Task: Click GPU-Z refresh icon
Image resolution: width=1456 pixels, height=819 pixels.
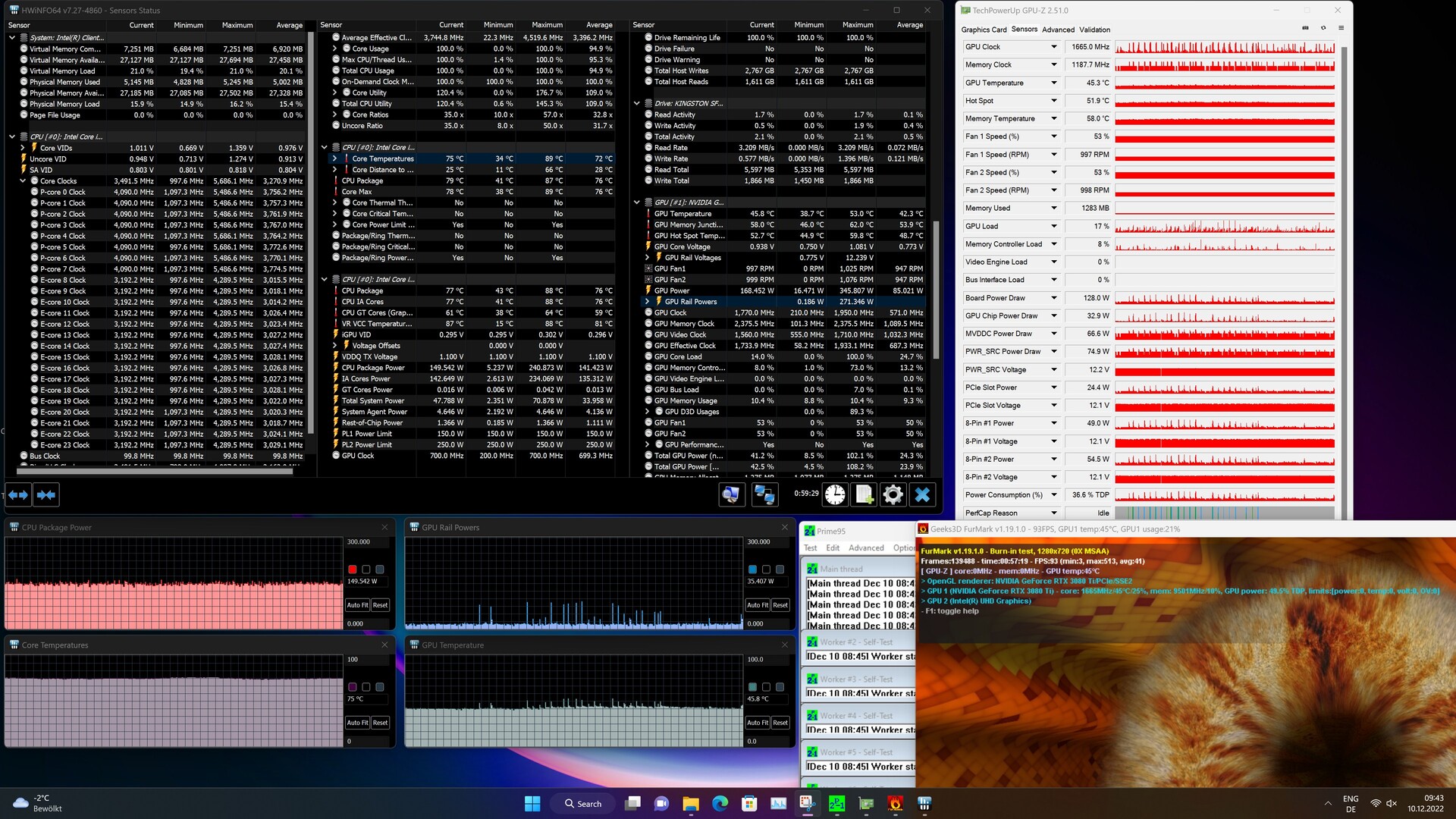Action: [1323, 28]
